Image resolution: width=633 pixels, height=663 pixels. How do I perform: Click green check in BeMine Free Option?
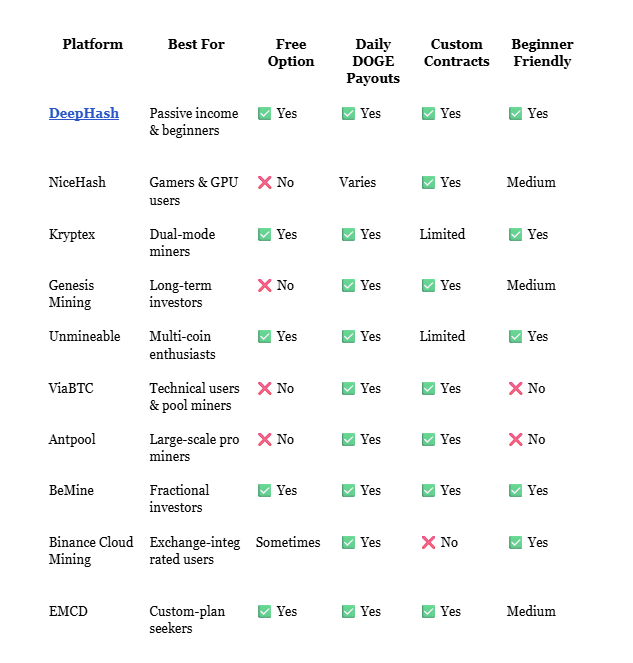(265, 491)
